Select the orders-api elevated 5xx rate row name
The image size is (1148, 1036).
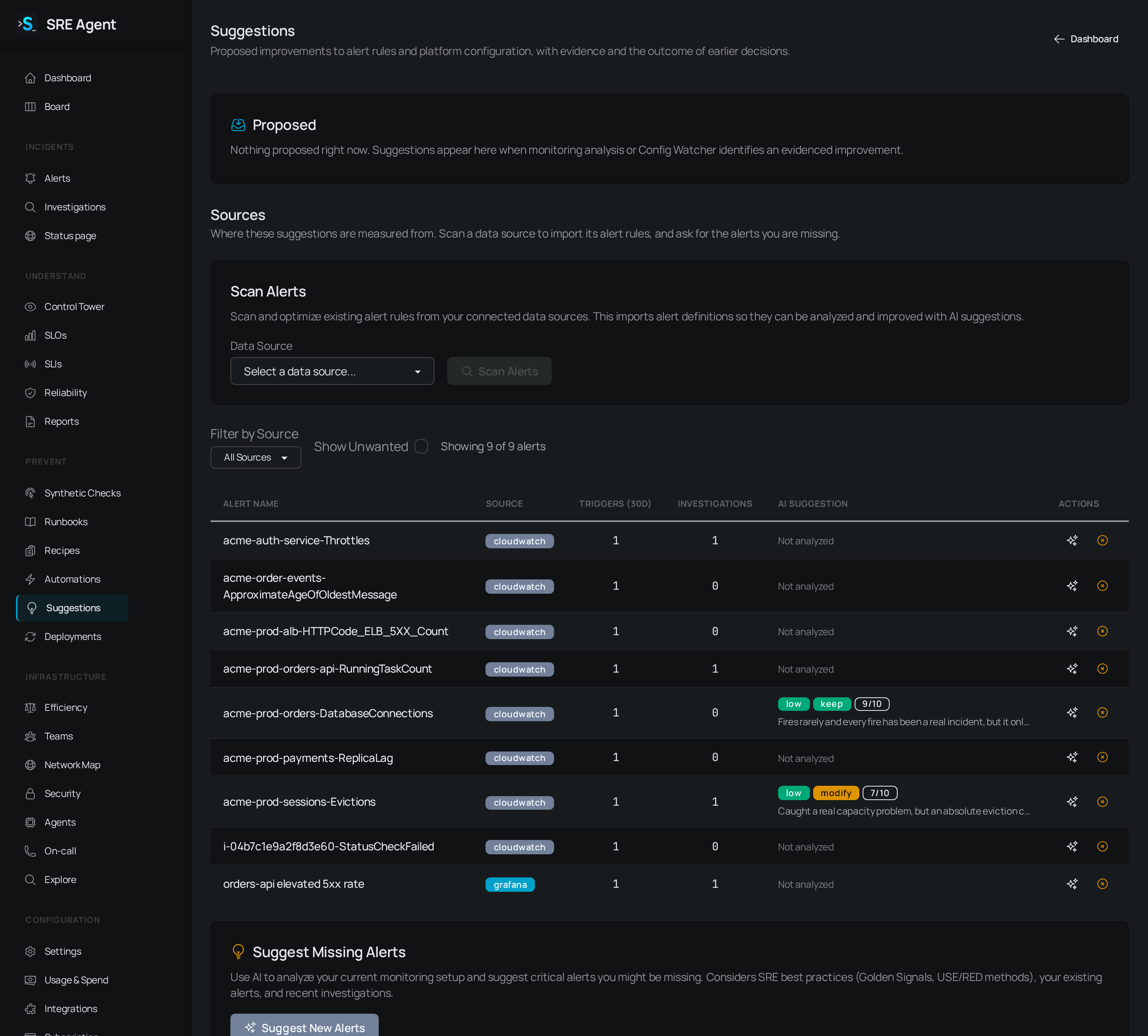(293, 884)
